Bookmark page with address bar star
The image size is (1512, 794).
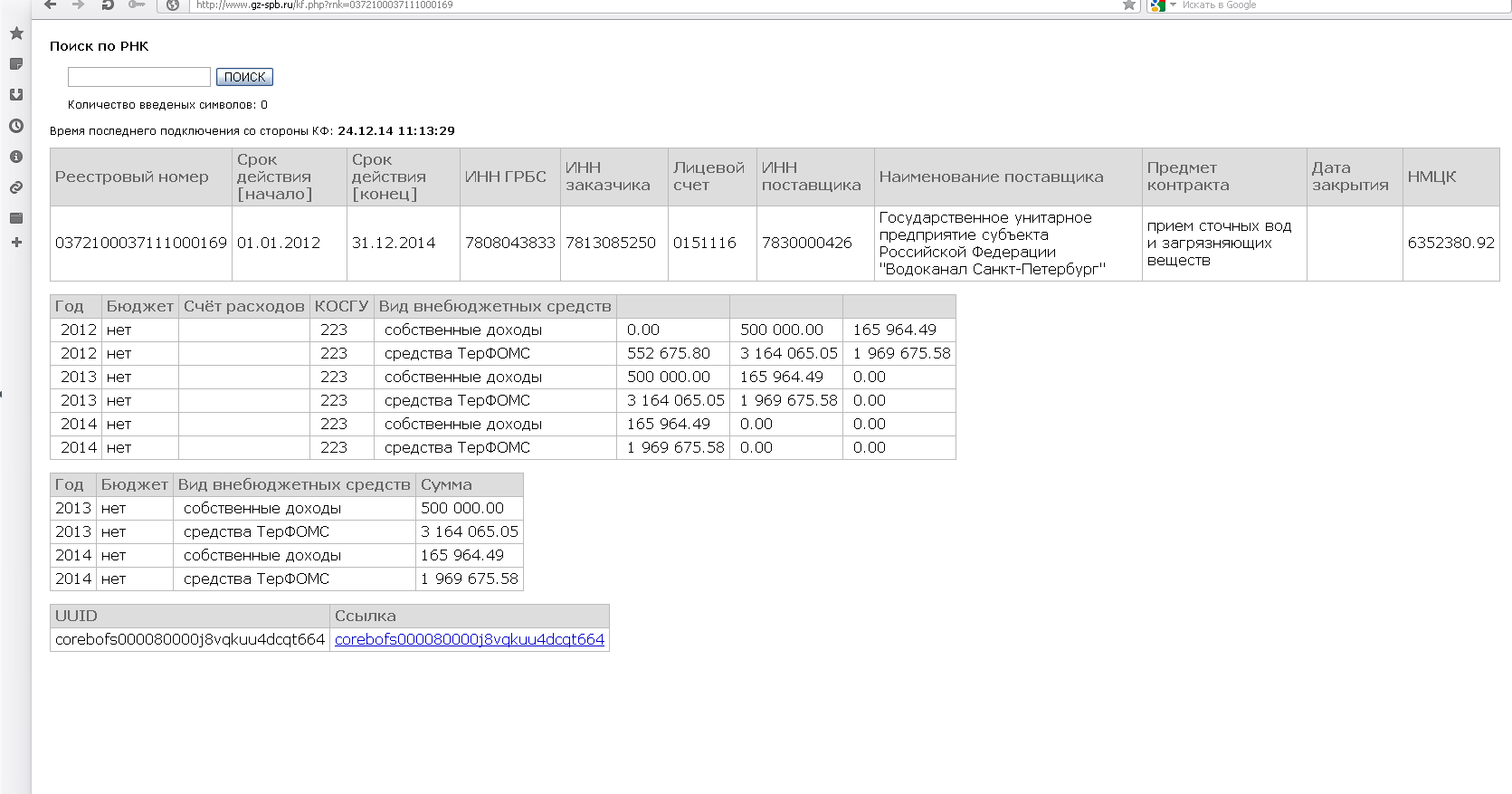click(1129, 5)
